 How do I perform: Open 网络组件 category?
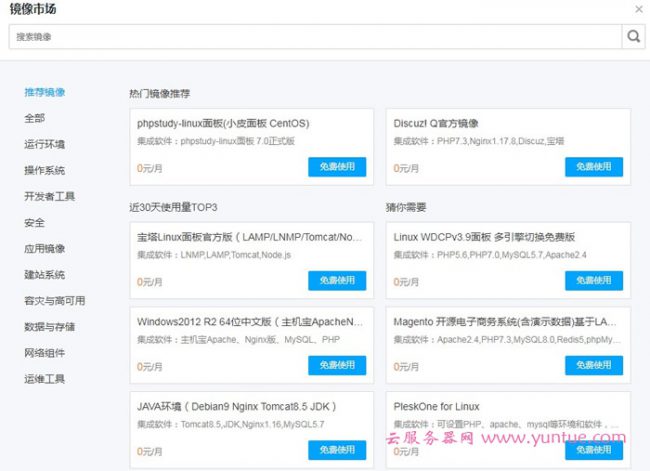pos(44,353)
